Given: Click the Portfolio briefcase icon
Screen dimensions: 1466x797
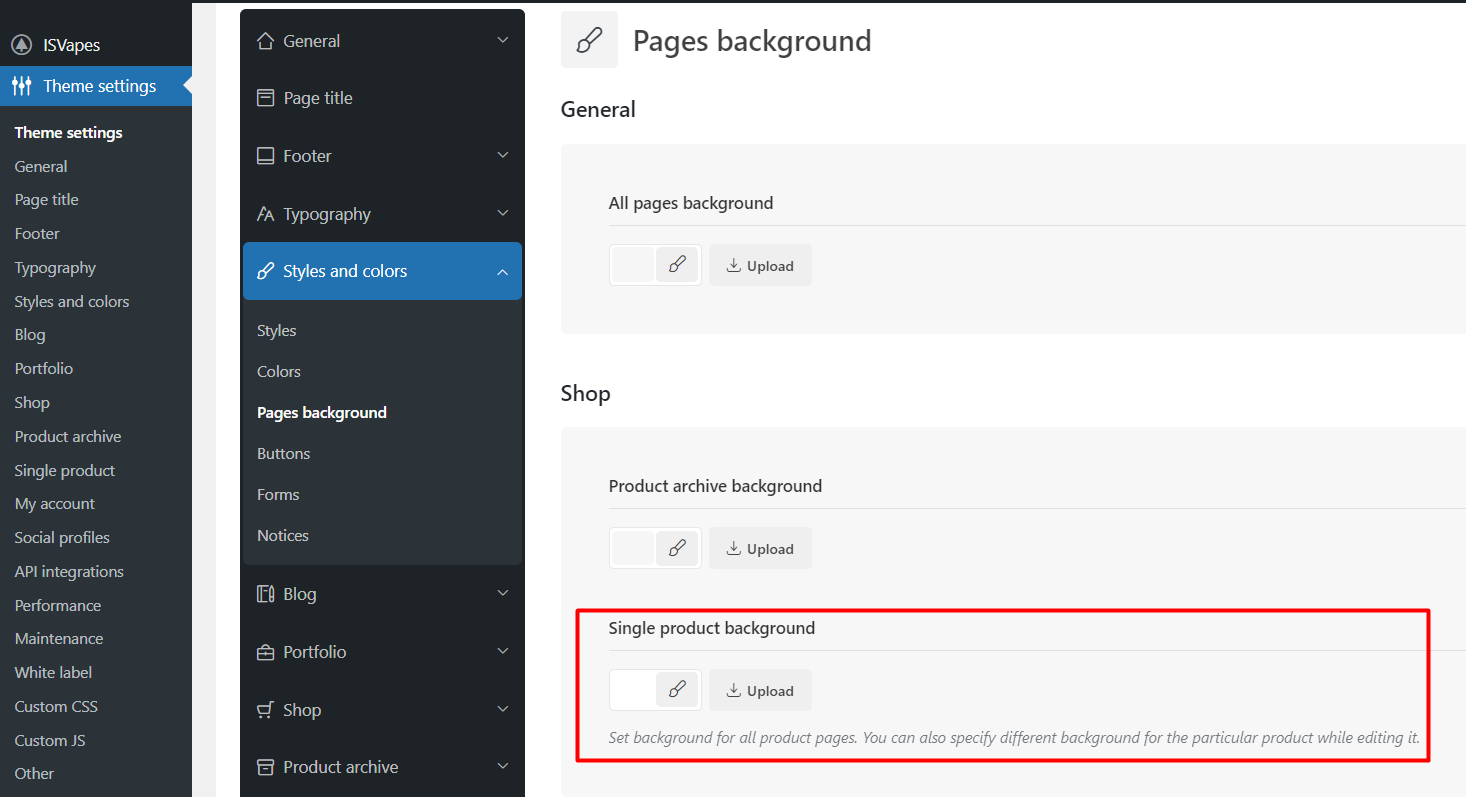Looking at the screenshot, I should pyautogui.click(x=265, y=652).
